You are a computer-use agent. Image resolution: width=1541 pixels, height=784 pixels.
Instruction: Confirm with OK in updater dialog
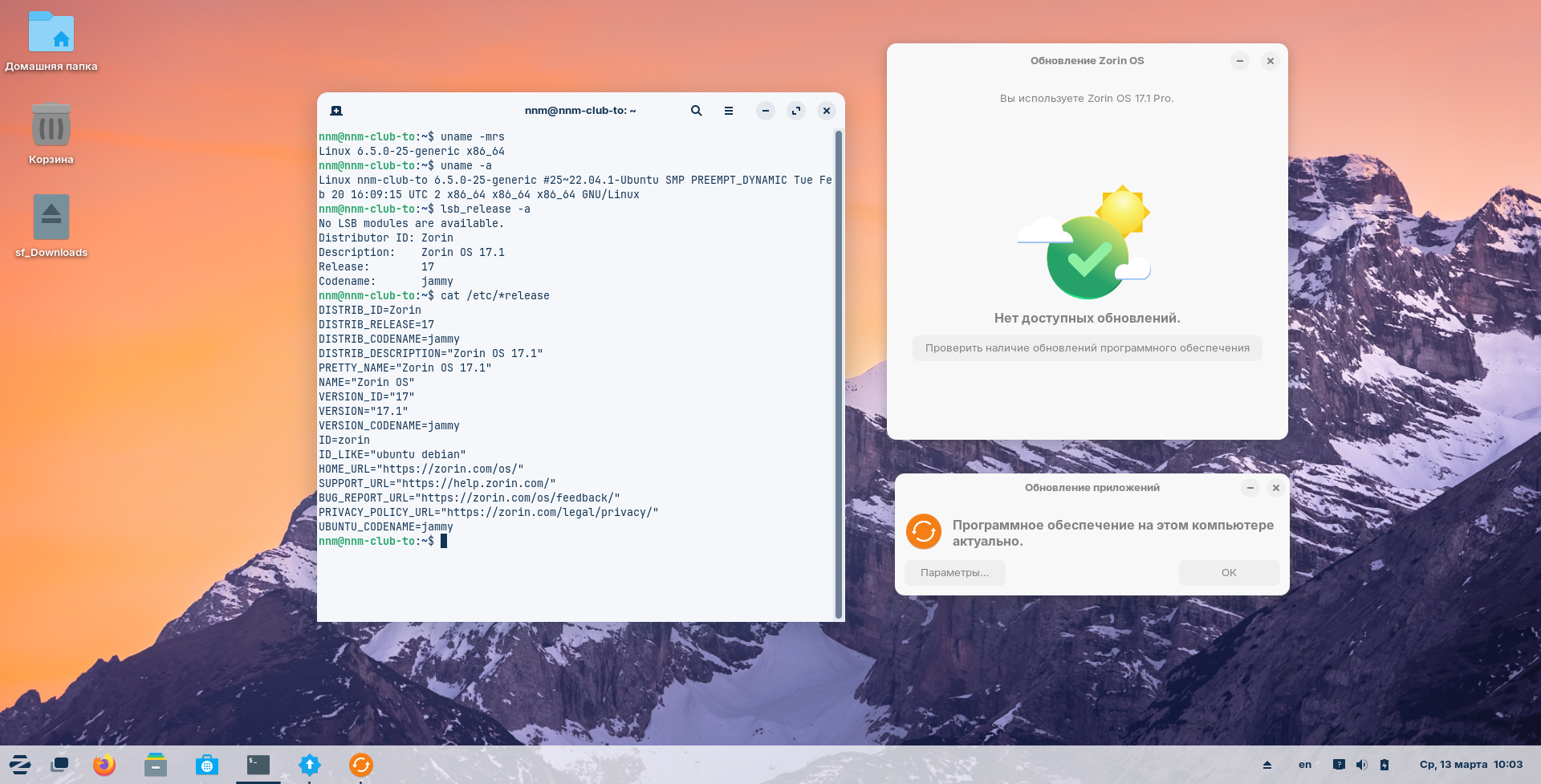(1229, 573)
